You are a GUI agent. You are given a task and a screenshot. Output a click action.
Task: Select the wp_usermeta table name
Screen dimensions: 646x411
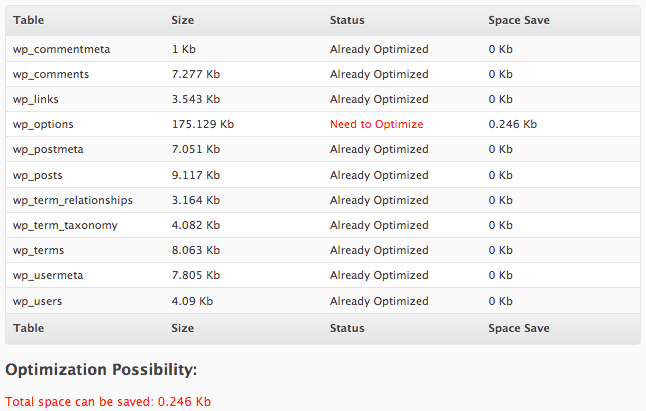(x=48, y=276)
